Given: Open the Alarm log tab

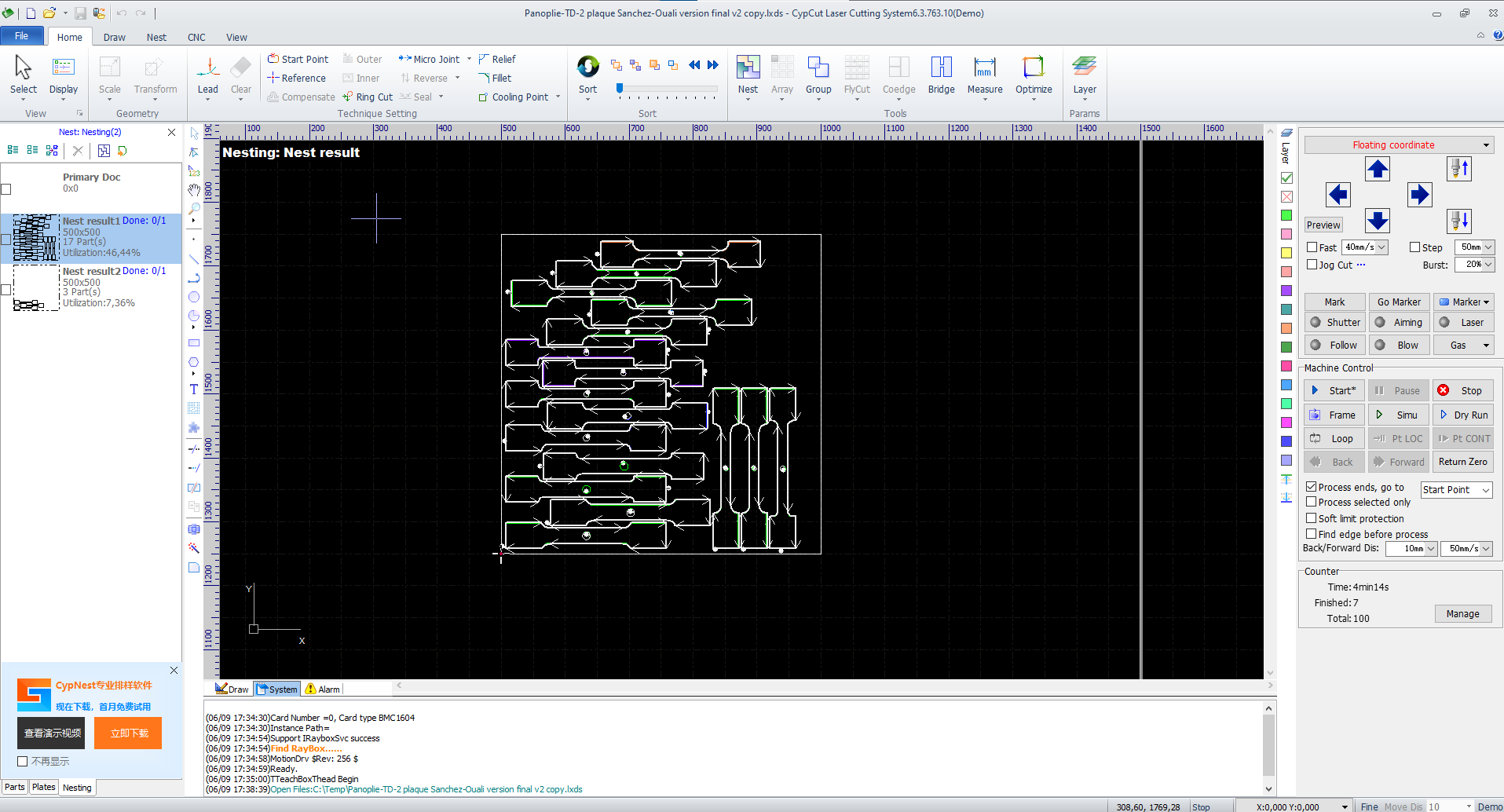Looking at the screenshot, I should pos(323,689).
